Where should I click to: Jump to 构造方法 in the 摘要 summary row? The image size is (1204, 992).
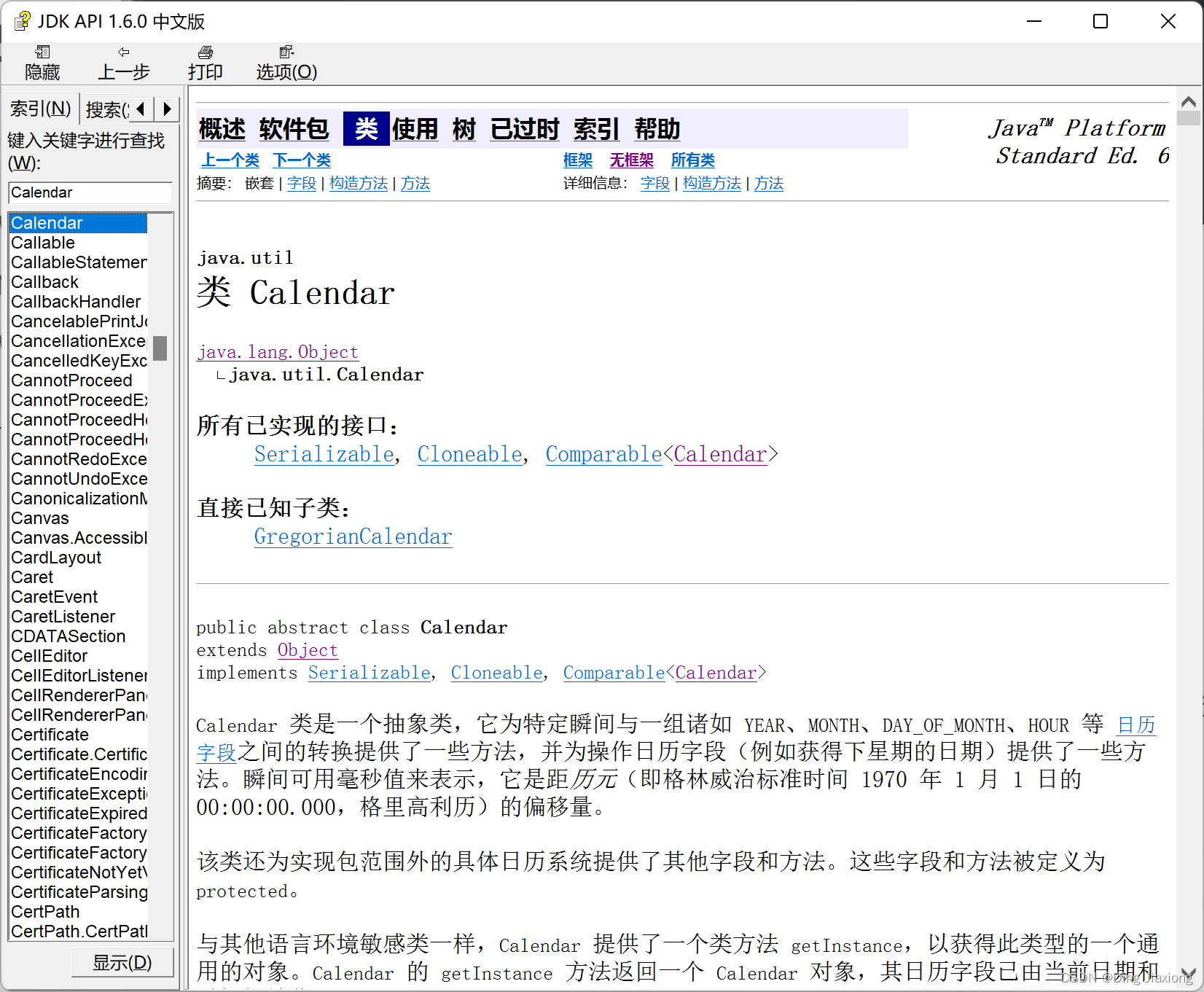pyautogui.click(x=359, y=184)
